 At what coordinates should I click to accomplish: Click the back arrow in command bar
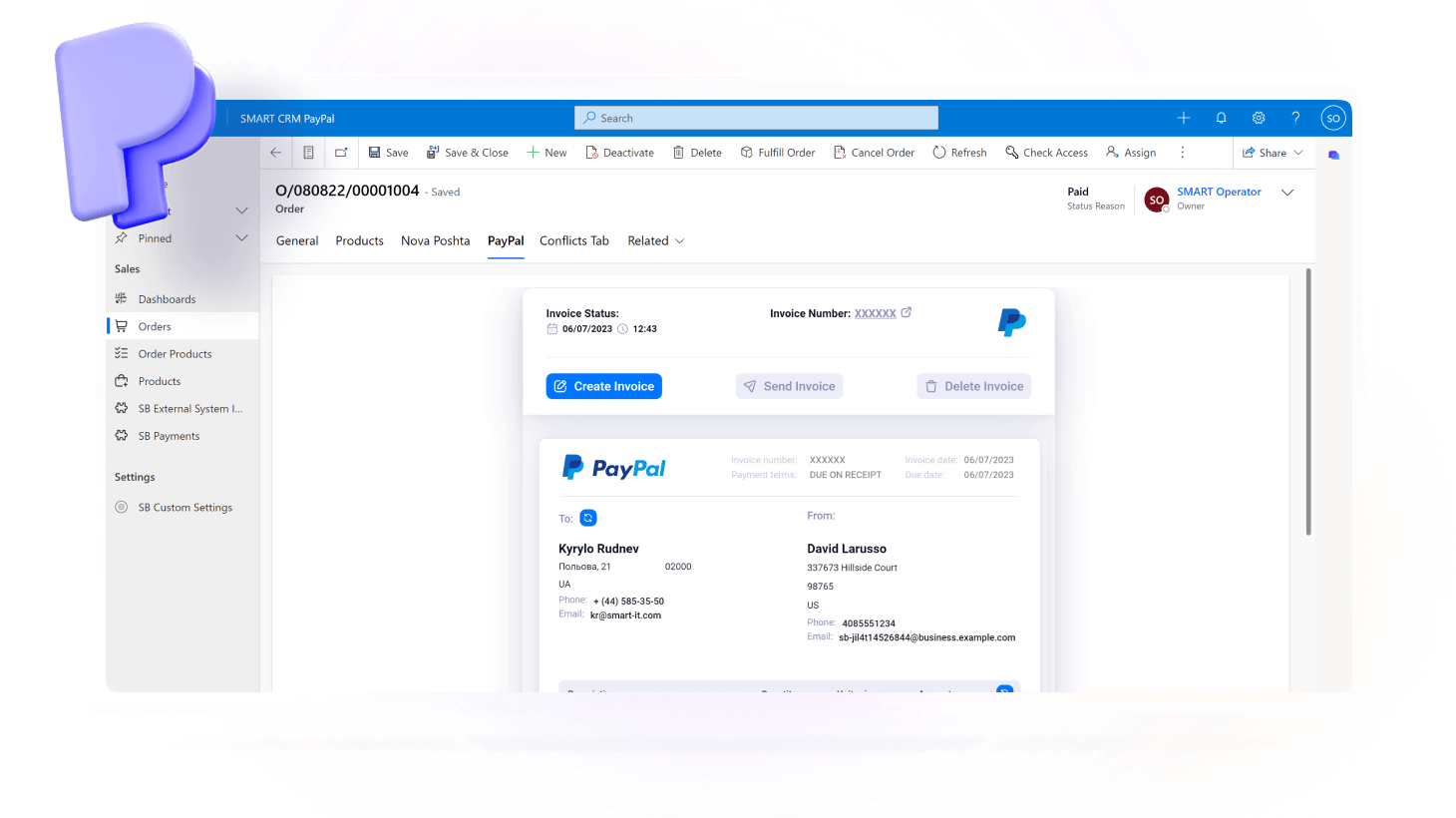tap(276, 153)
